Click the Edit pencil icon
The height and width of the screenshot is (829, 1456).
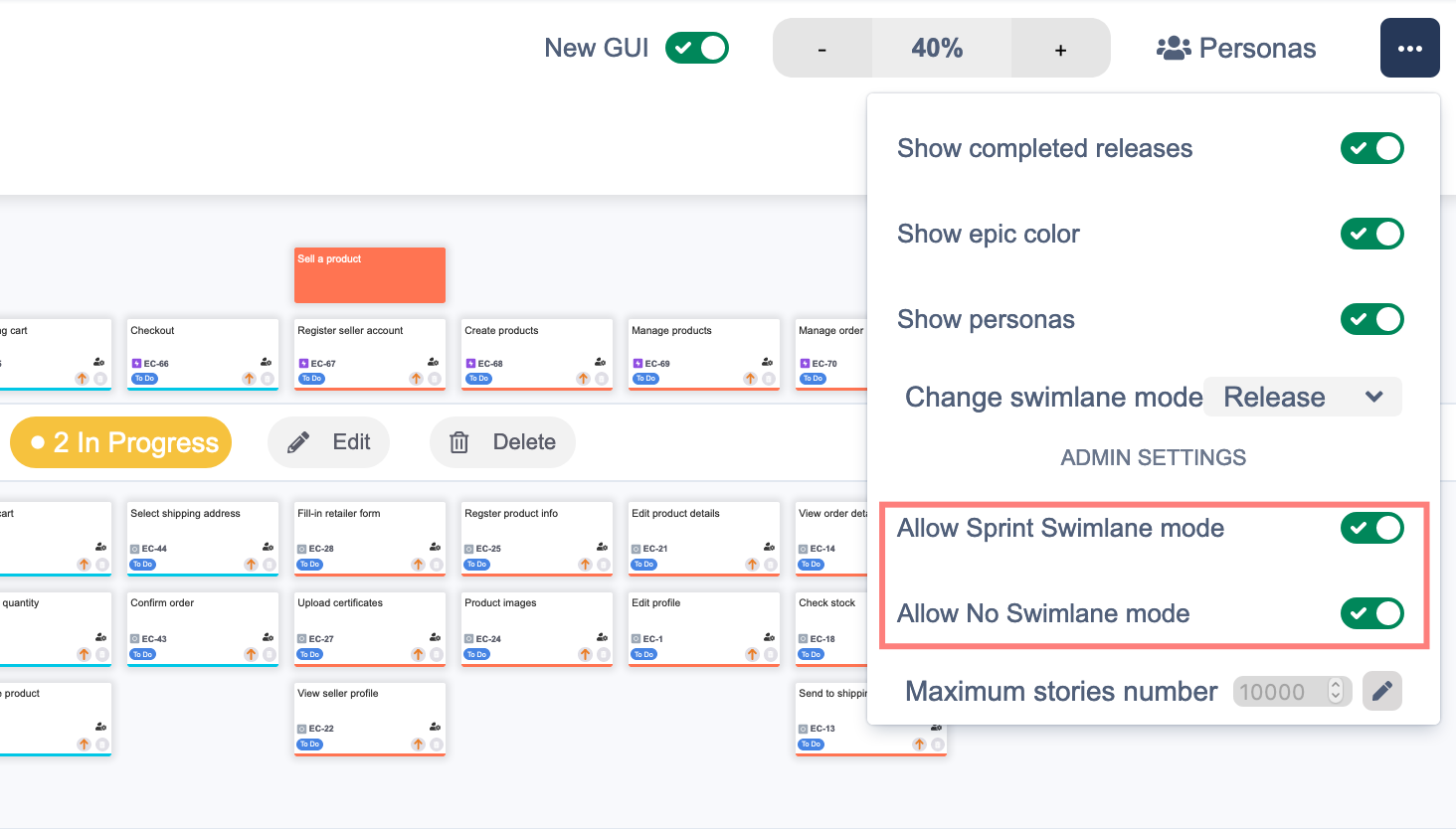pos(298,442)
